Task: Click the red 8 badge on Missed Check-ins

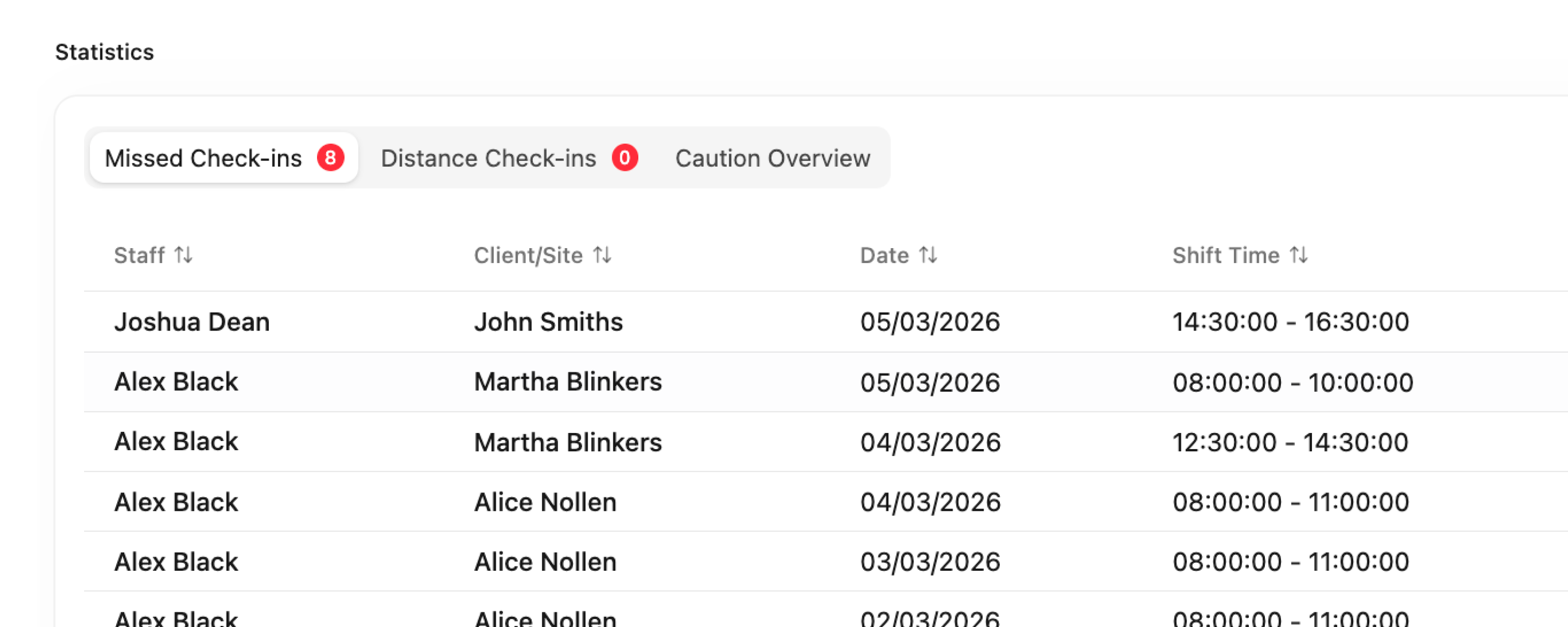Action: pyautogui.click(x=330, y=158)
